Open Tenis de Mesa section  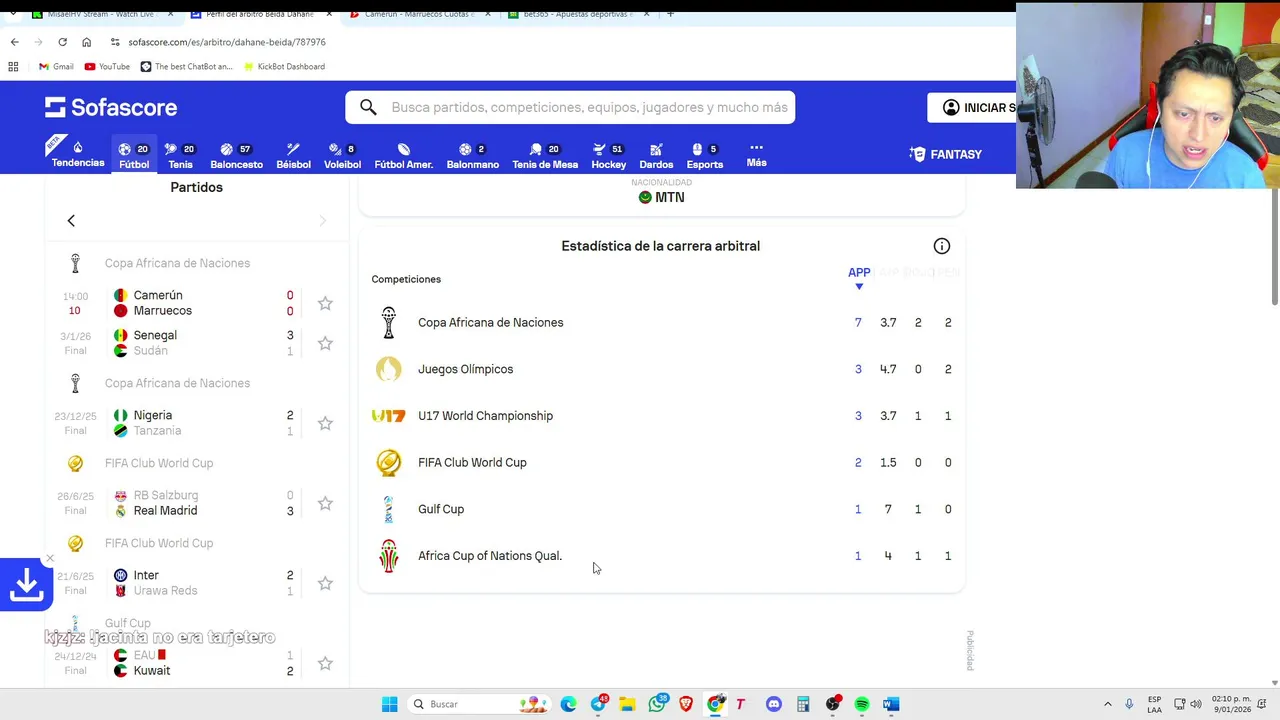pos(545,155)
